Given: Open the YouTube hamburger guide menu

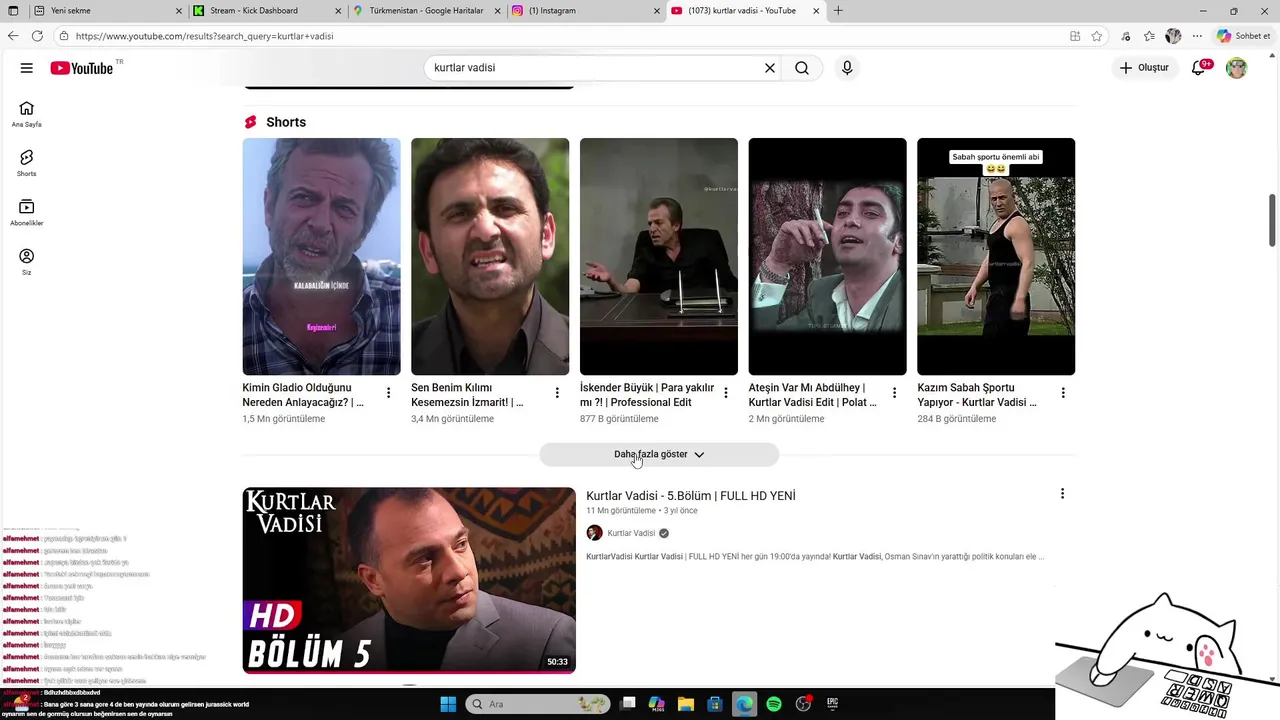Looking at the screenshot, I should tap(26, 68).
